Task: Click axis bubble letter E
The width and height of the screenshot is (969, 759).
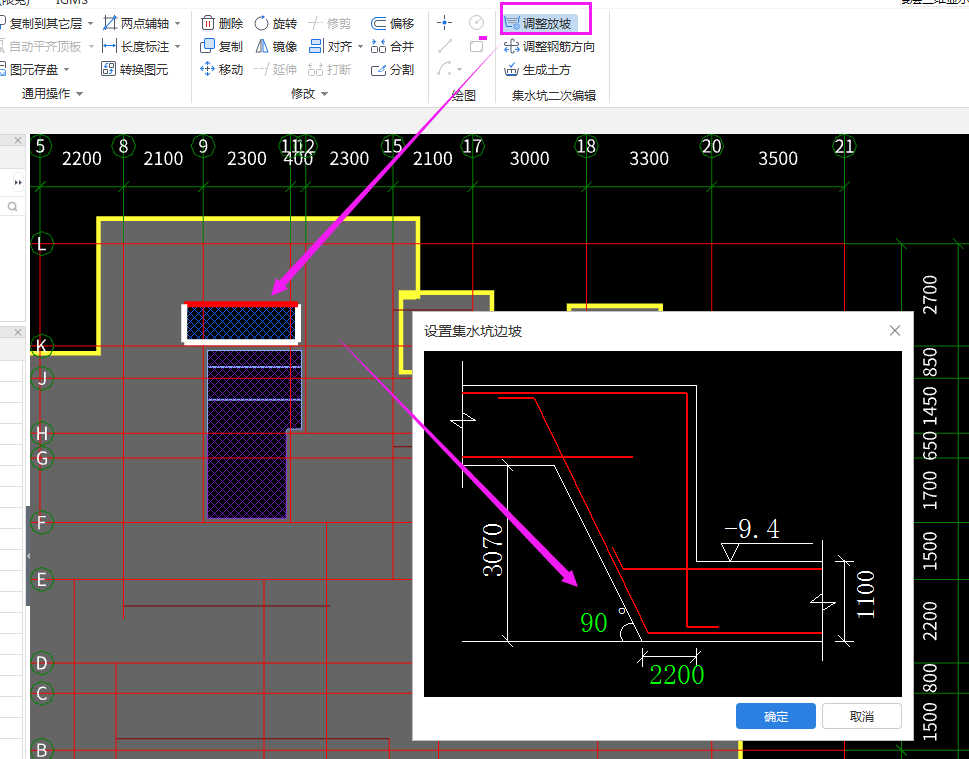Action: coord(41,580)
